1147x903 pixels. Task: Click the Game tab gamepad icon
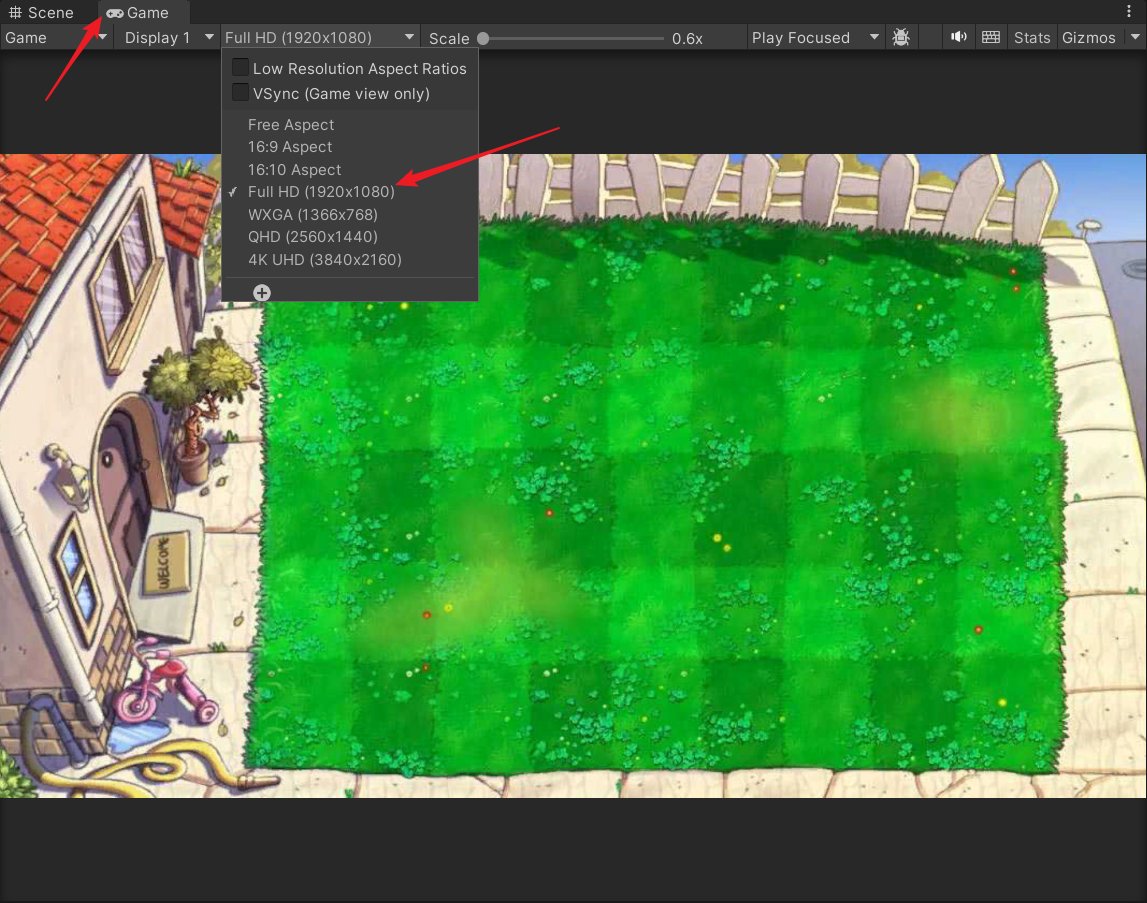click(114, 13)
